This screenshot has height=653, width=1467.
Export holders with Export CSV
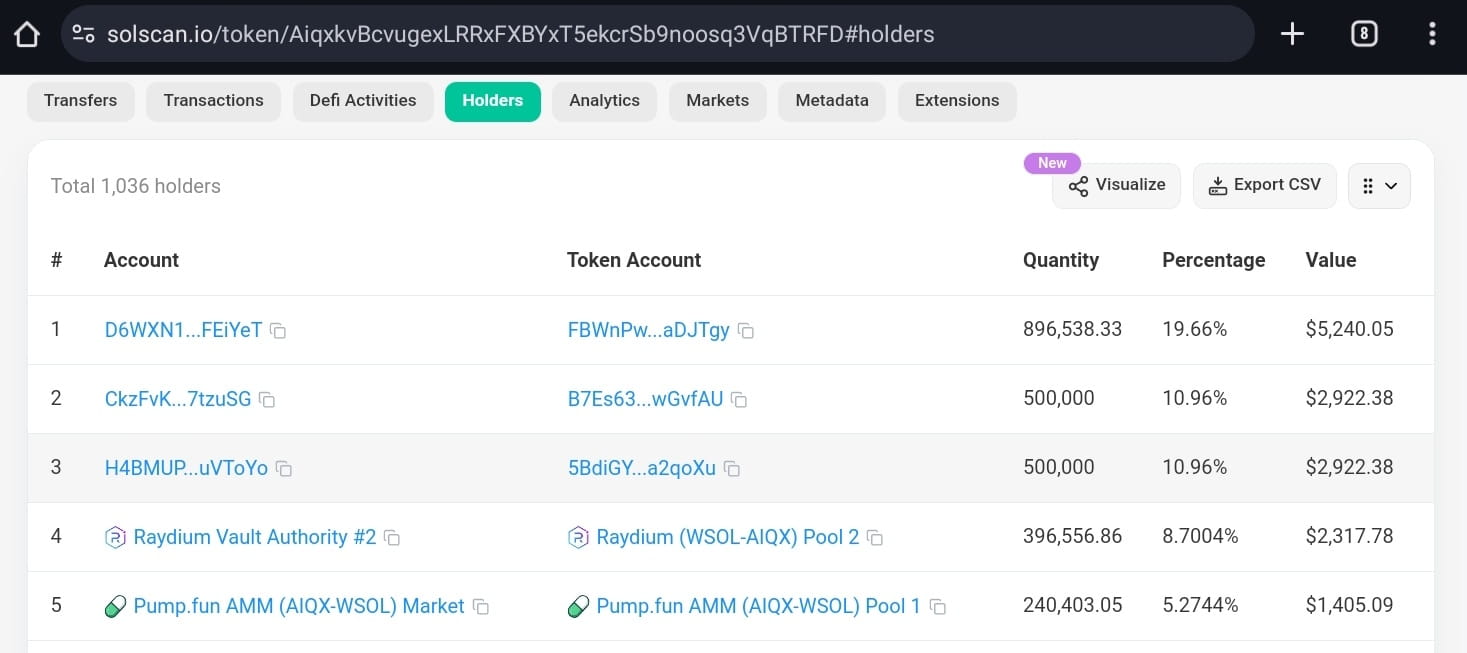[1265, 186]
